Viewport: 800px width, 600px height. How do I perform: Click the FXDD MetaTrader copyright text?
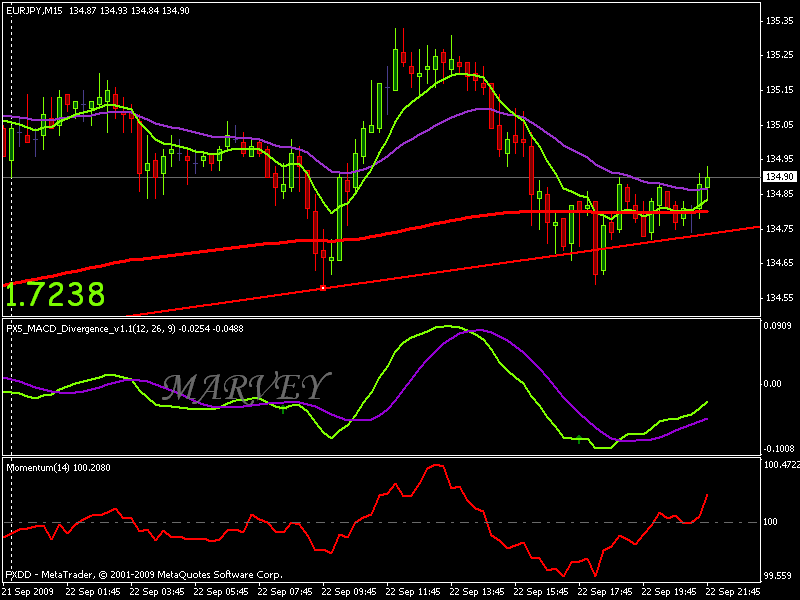[x=144, y=575]
